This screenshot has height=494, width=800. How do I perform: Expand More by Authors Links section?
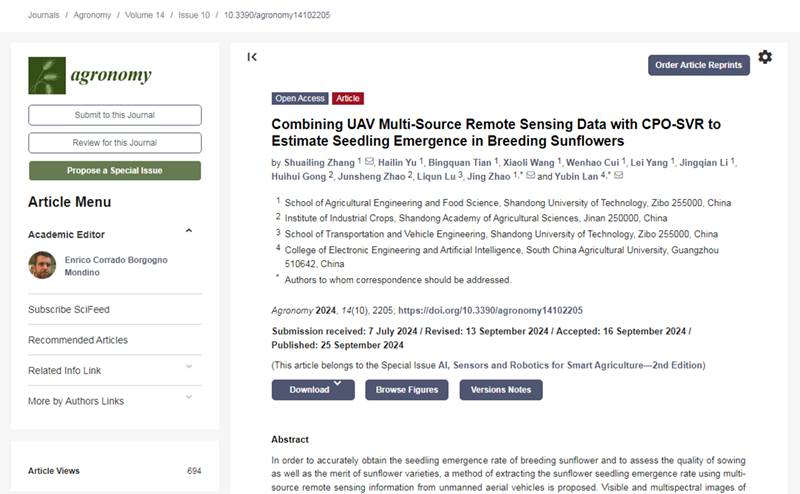tap(189, 400)
